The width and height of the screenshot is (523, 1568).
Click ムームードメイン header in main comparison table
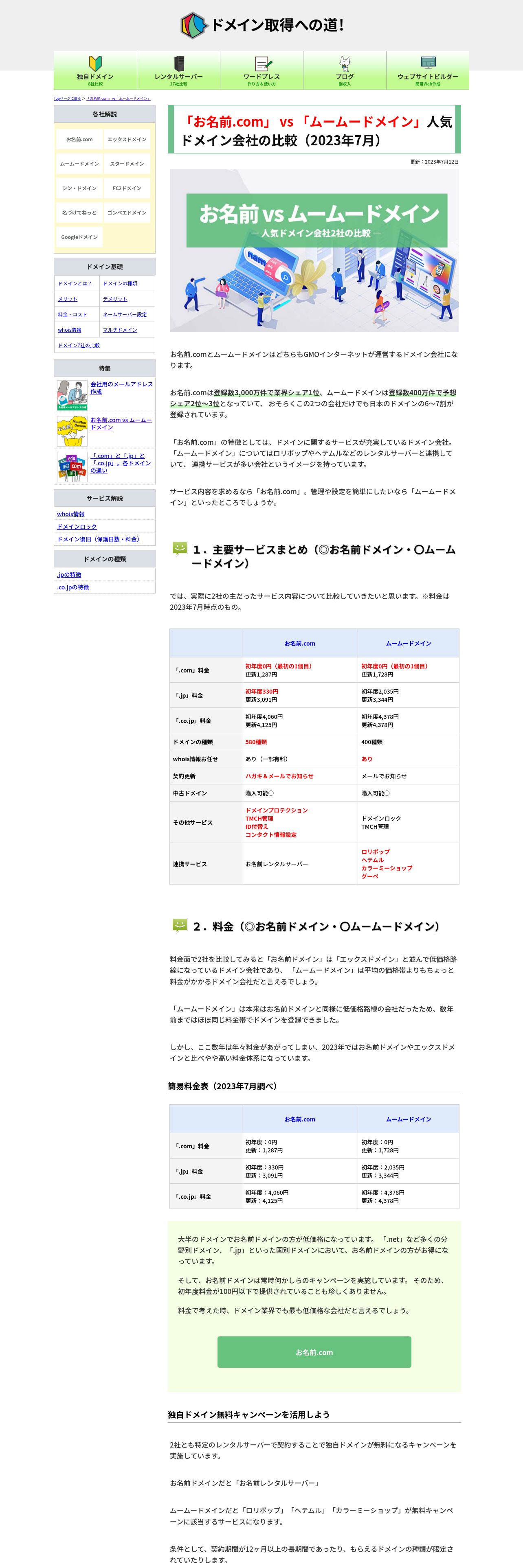tap(409, 644)
